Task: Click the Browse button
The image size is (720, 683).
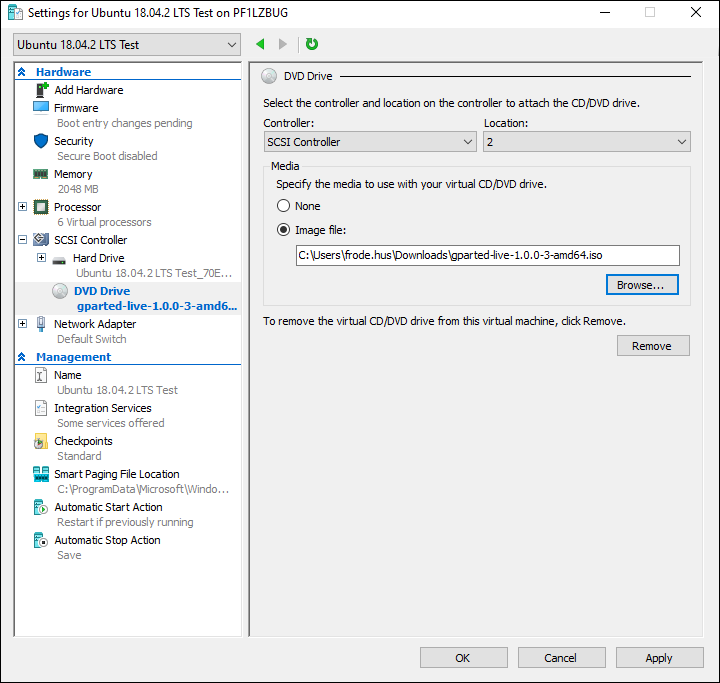Action: point(642,285)
